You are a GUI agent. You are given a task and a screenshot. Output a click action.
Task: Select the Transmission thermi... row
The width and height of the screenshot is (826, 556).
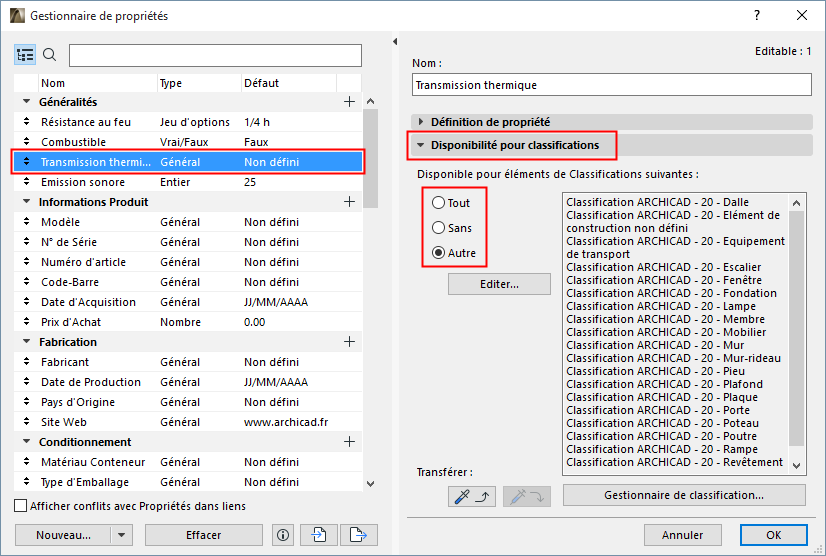(x=189, y=162)
